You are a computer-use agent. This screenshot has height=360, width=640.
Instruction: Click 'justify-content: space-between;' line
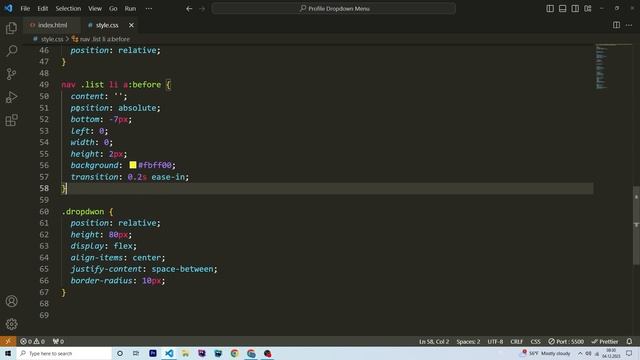tap(144, 269)
